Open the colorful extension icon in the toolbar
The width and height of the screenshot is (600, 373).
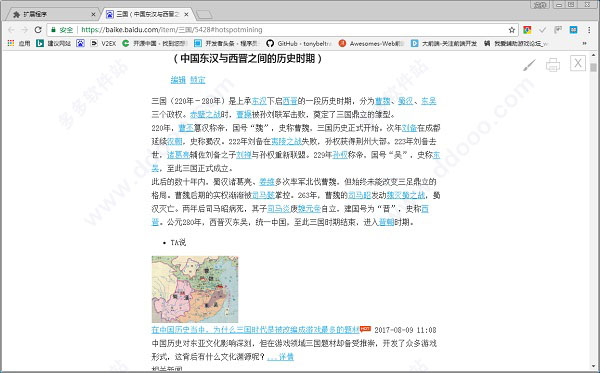tap(527, 30)
